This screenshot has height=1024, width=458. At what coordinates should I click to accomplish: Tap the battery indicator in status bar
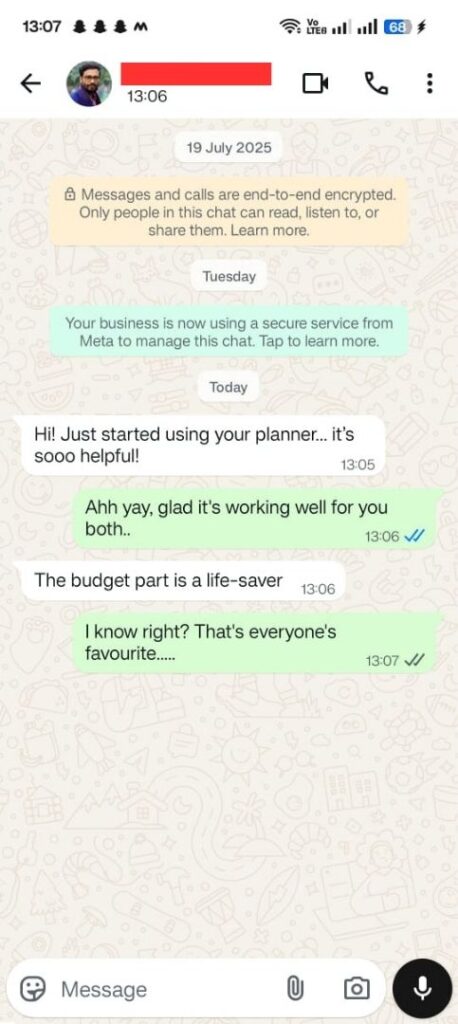coord(397,27)
